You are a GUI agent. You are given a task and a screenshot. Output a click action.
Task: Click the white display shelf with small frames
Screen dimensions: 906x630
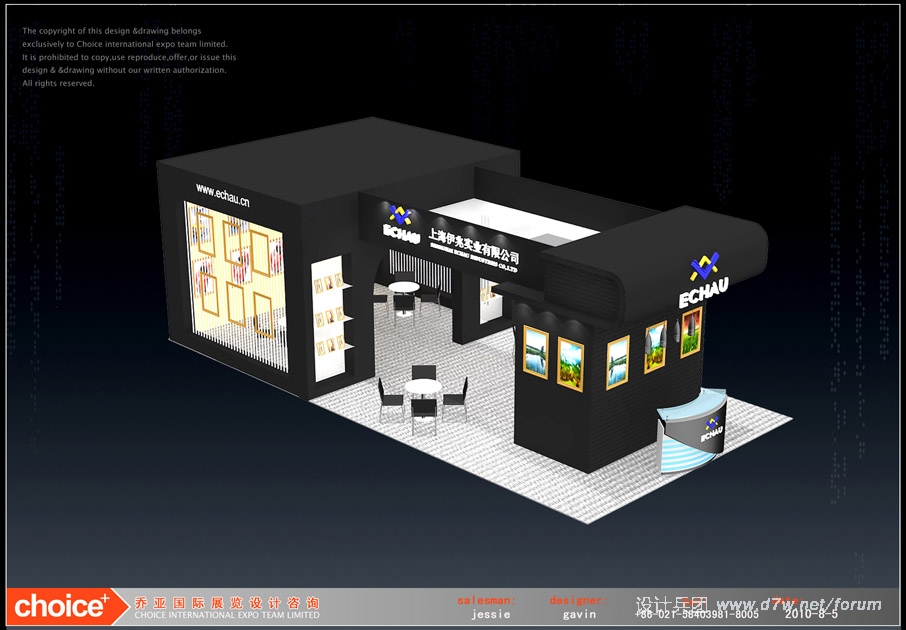pyautogui.click(x=332, y=318)
